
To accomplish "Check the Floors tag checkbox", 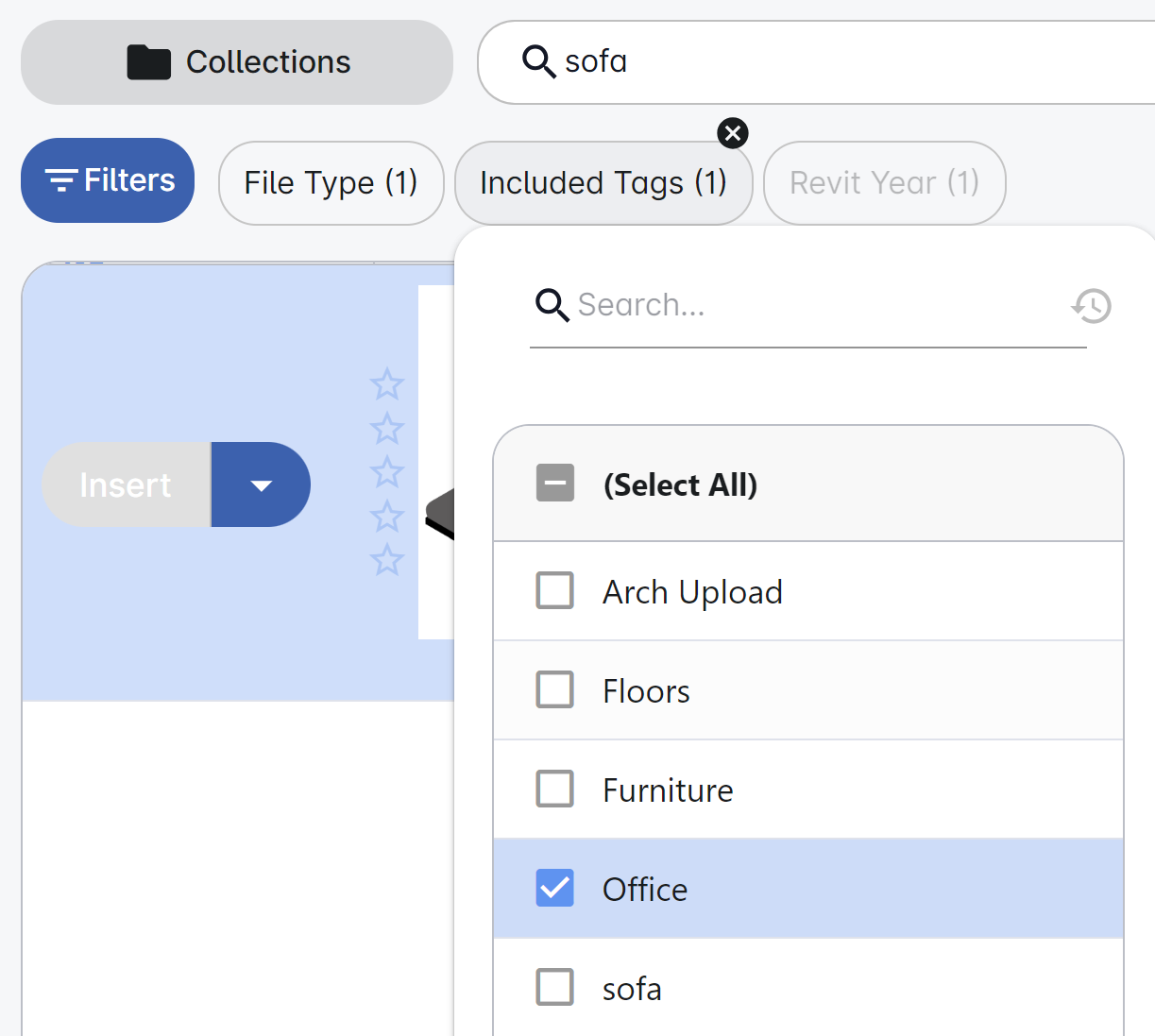I will click(555, 690).
